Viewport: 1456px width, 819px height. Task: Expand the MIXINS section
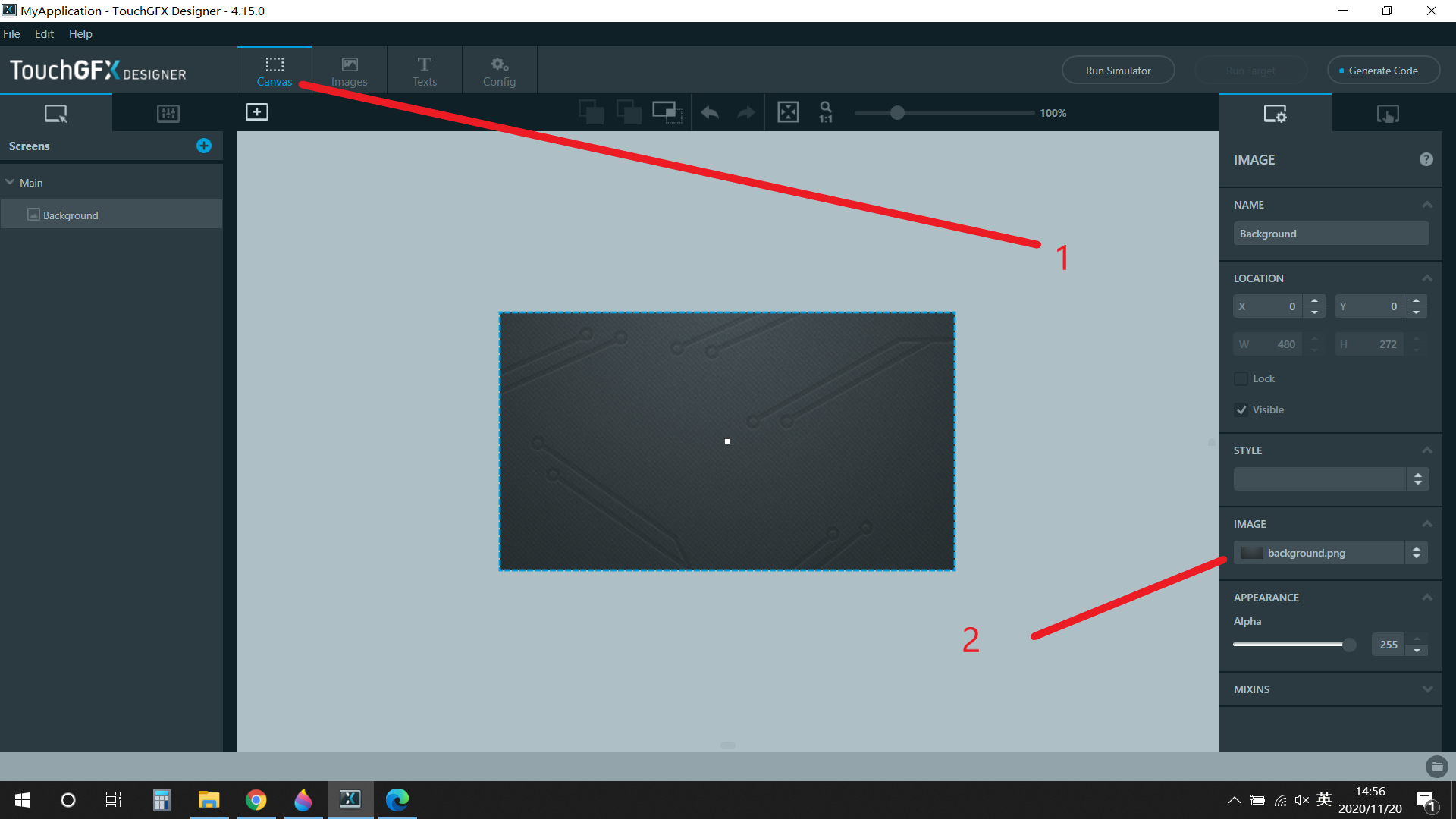(x=1427, y=689)
